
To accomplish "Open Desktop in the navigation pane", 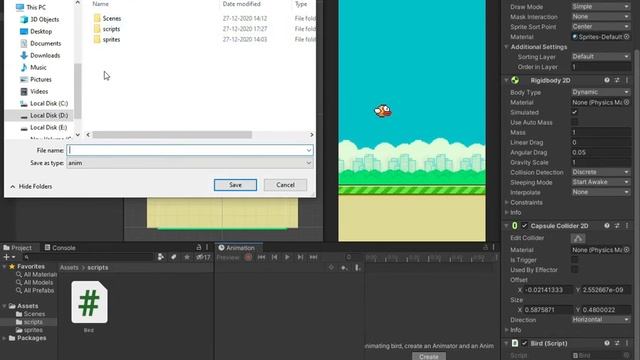I will coord(36,31).
